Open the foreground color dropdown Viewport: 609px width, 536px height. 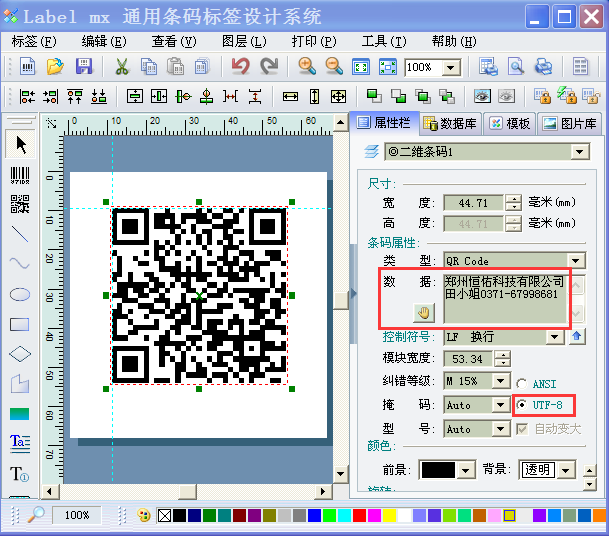tap(465, 470)
